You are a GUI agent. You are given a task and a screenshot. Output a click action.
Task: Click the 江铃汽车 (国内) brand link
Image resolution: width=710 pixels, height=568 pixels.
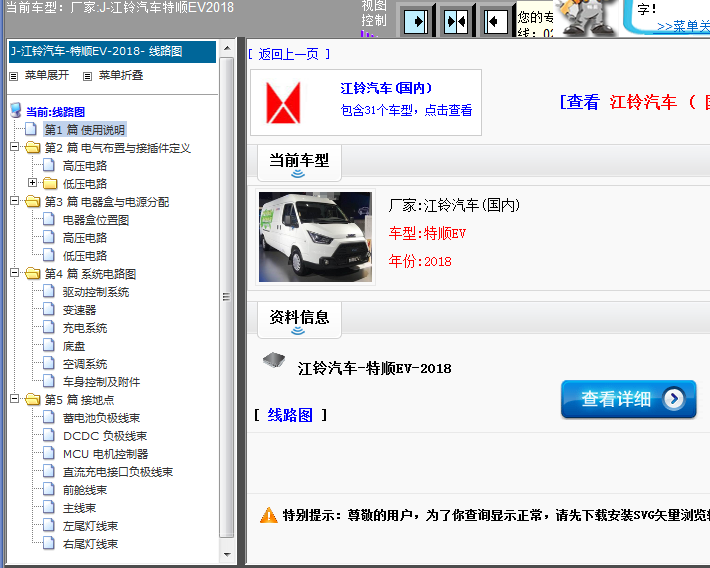(x=386, y=88)
